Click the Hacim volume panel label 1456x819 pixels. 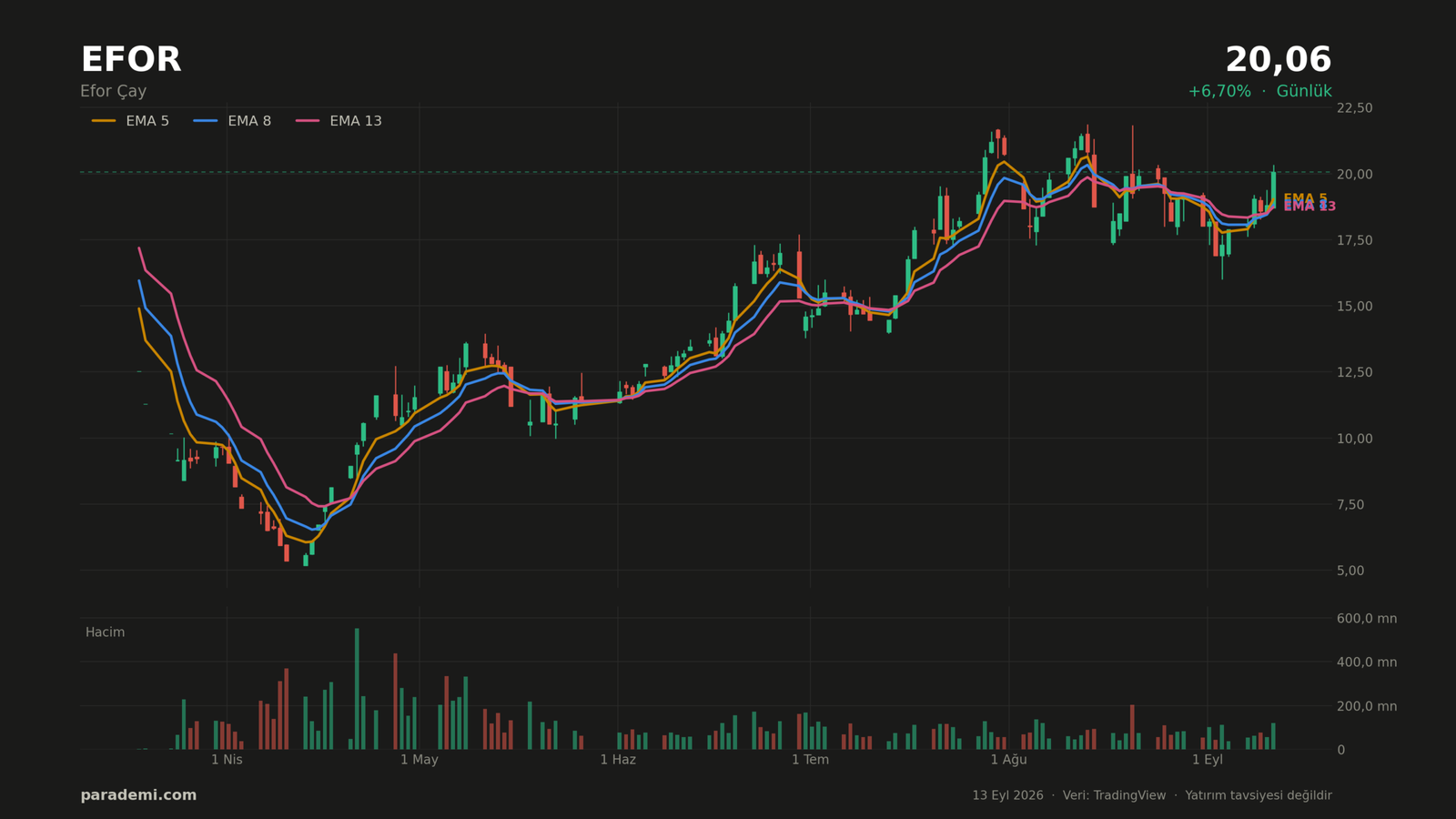pyautogui.click(x=105, y=632)
